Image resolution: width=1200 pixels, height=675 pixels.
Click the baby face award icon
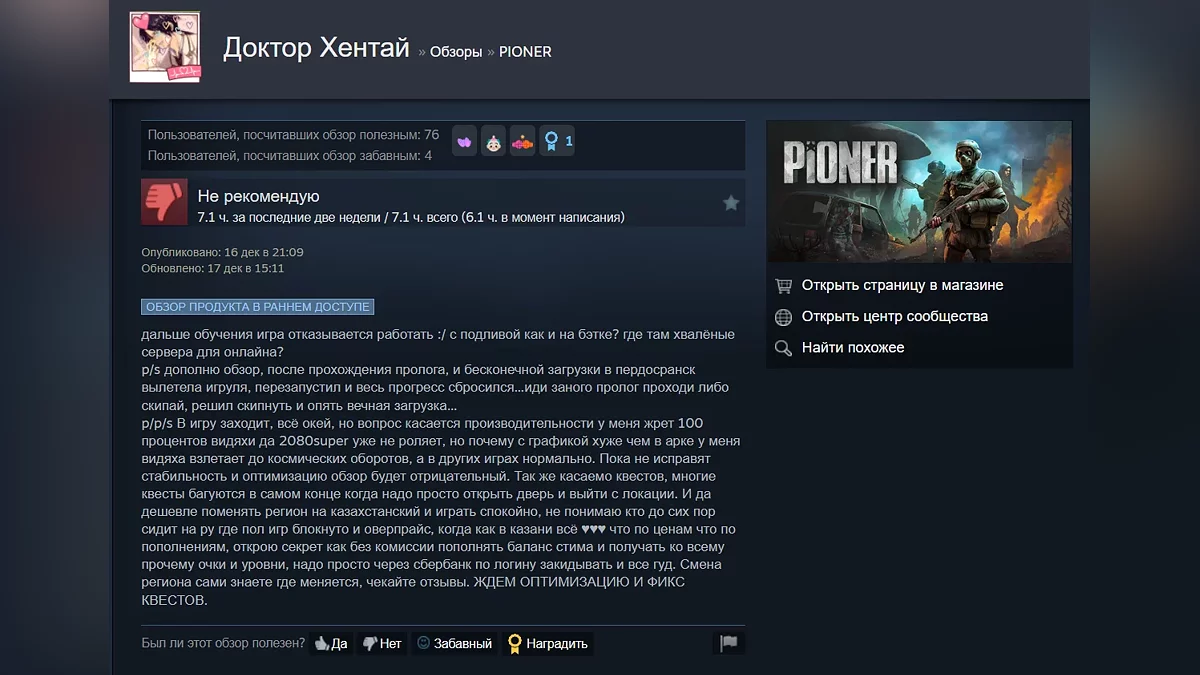click(x=494, y=142)
